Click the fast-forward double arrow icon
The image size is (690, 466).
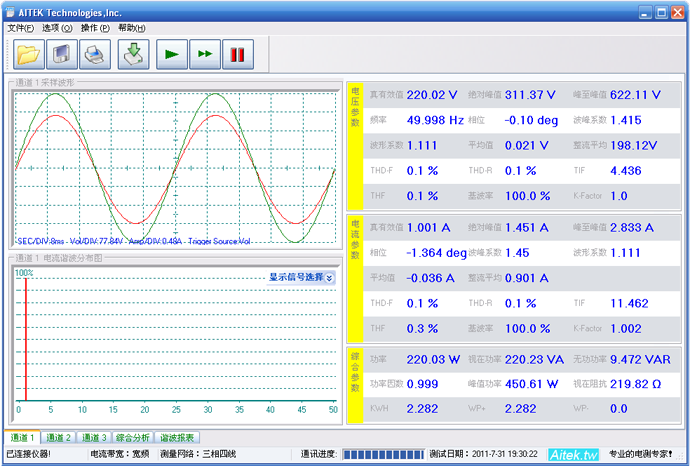click(204, 54)
